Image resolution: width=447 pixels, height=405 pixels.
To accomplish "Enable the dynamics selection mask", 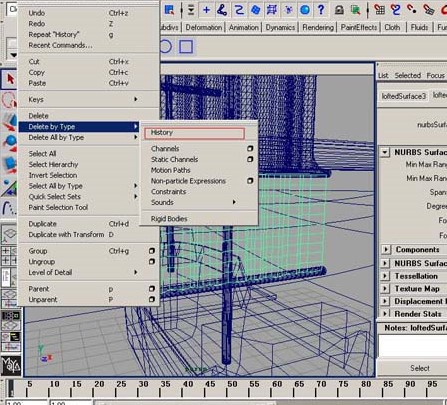I will coord(289,10).
